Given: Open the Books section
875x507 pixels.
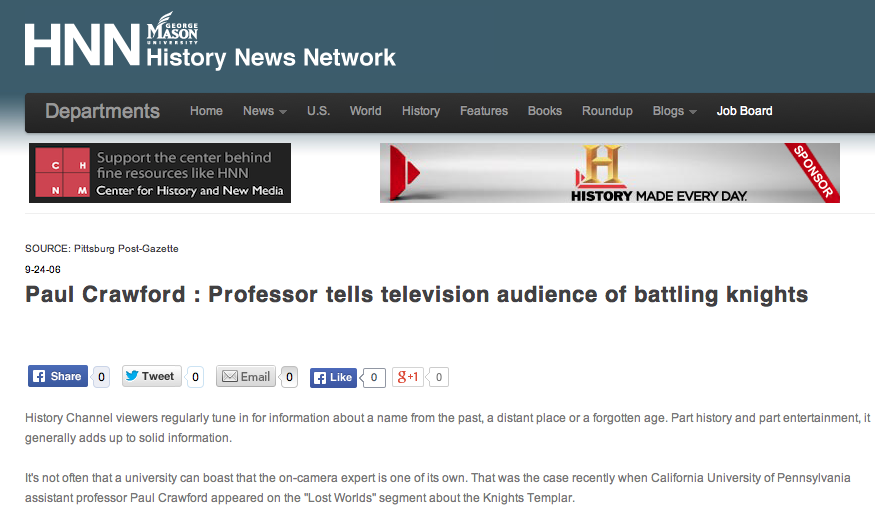Looking at the screenshot, I should click(545, 111).
